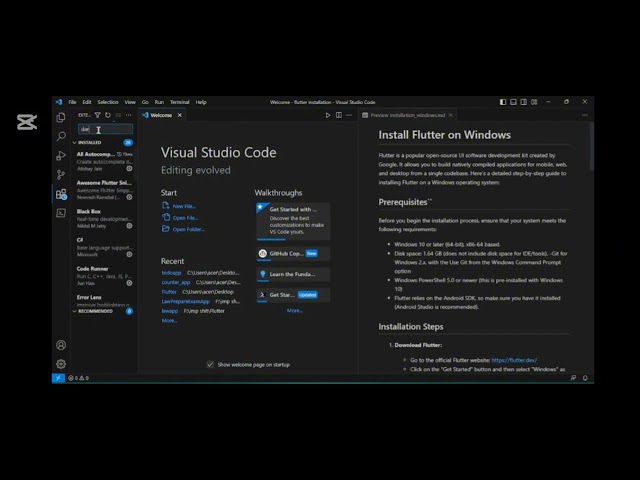Open manage gear for C# extension
The height and width of the screenshot is (480, 640).
coord(129,254)
